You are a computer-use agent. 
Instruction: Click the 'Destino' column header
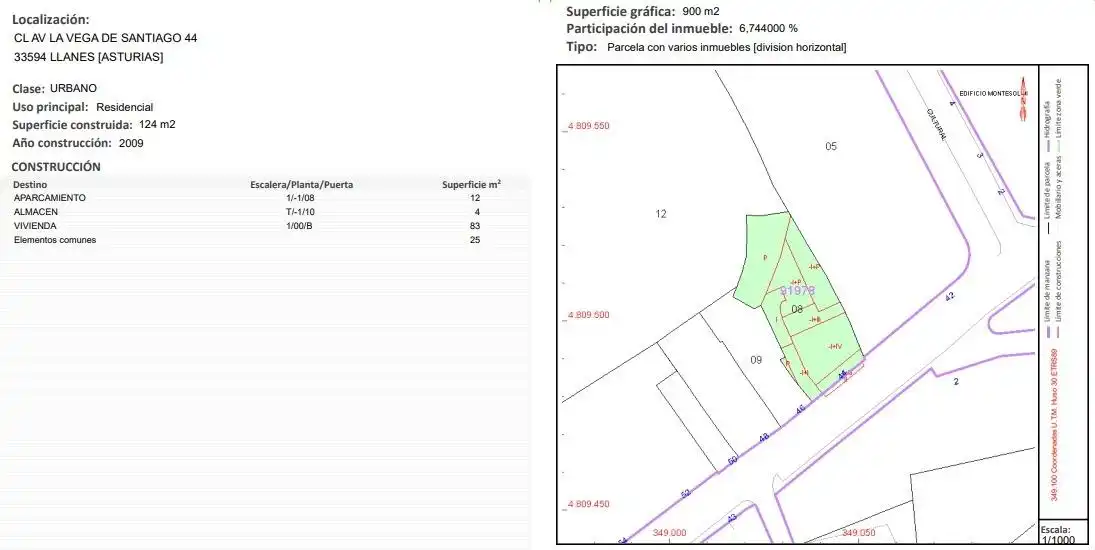coord(30,185)
